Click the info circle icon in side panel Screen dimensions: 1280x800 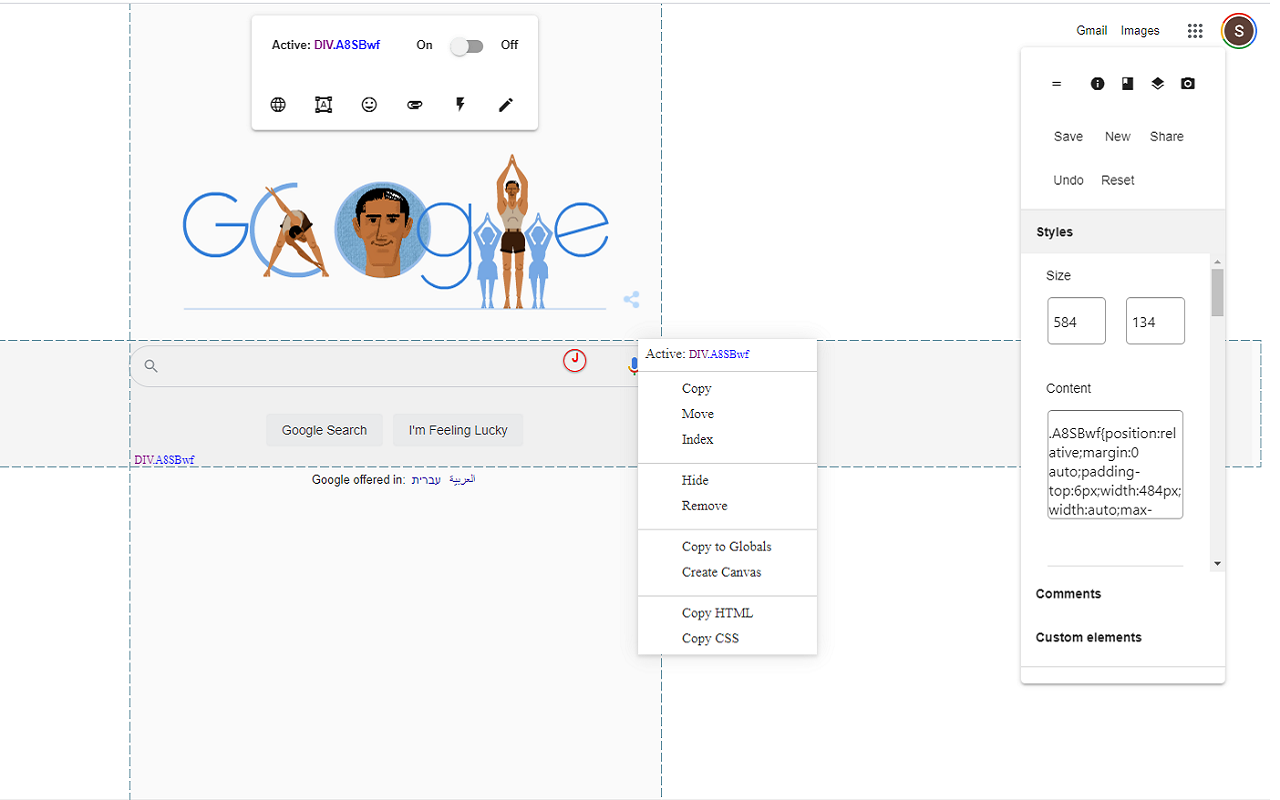click(x=1097, y=84)
